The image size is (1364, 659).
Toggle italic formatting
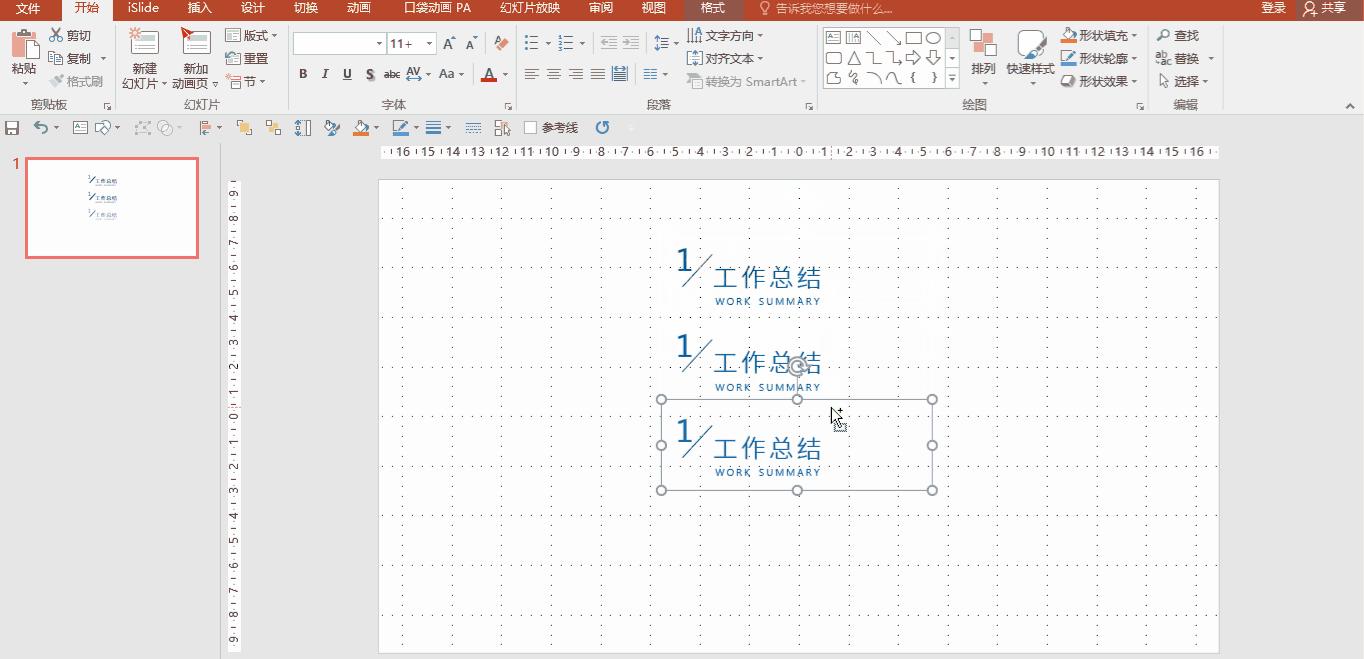325,74
